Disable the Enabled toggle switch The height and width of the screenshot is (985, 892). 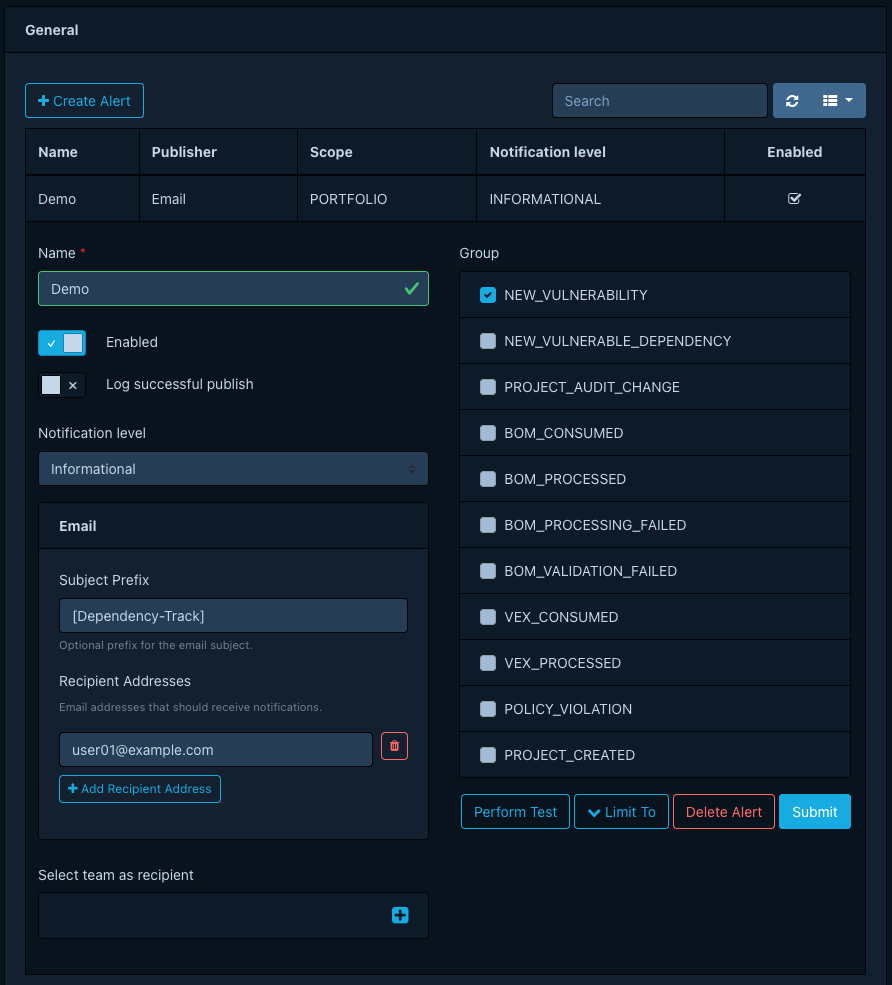coord(62,342)
